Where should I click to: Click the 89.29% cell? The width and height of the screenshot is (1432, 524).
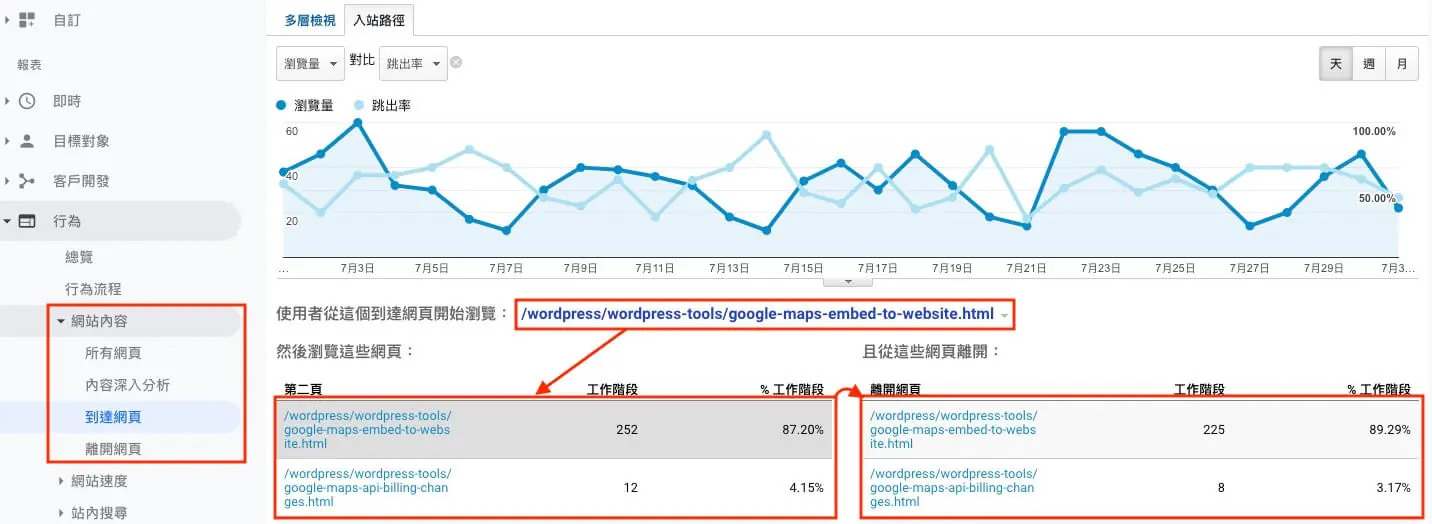[1390, 430]
